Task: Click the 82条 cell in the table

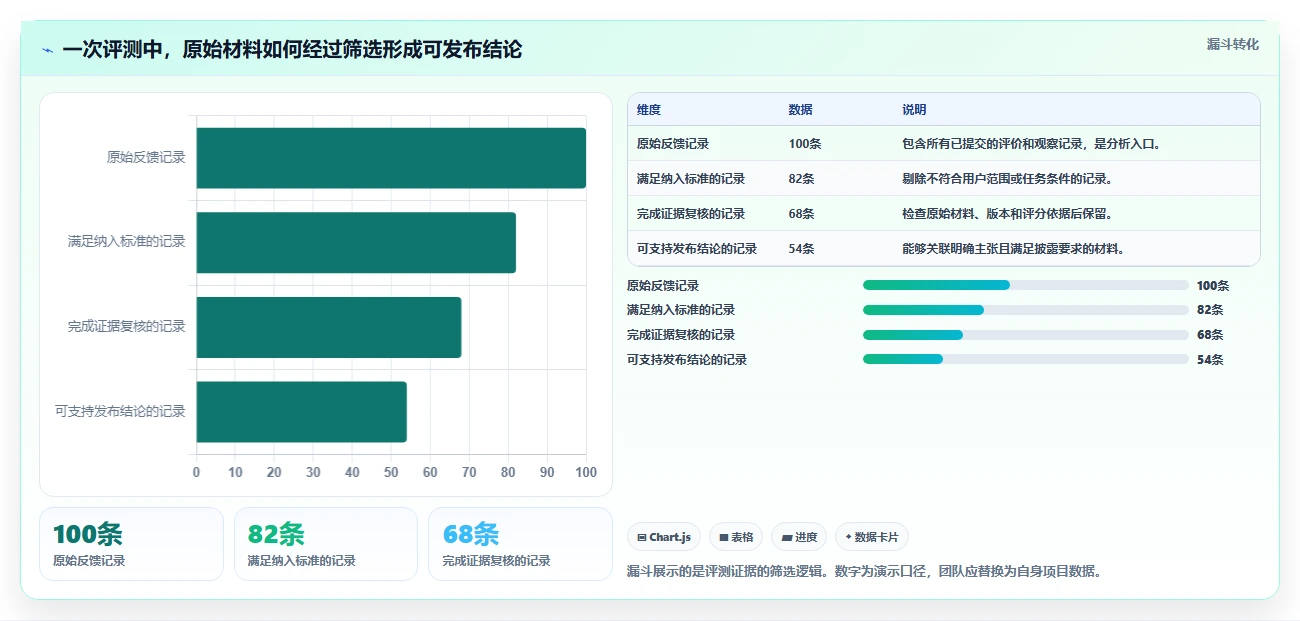Action: click(801, 179)
